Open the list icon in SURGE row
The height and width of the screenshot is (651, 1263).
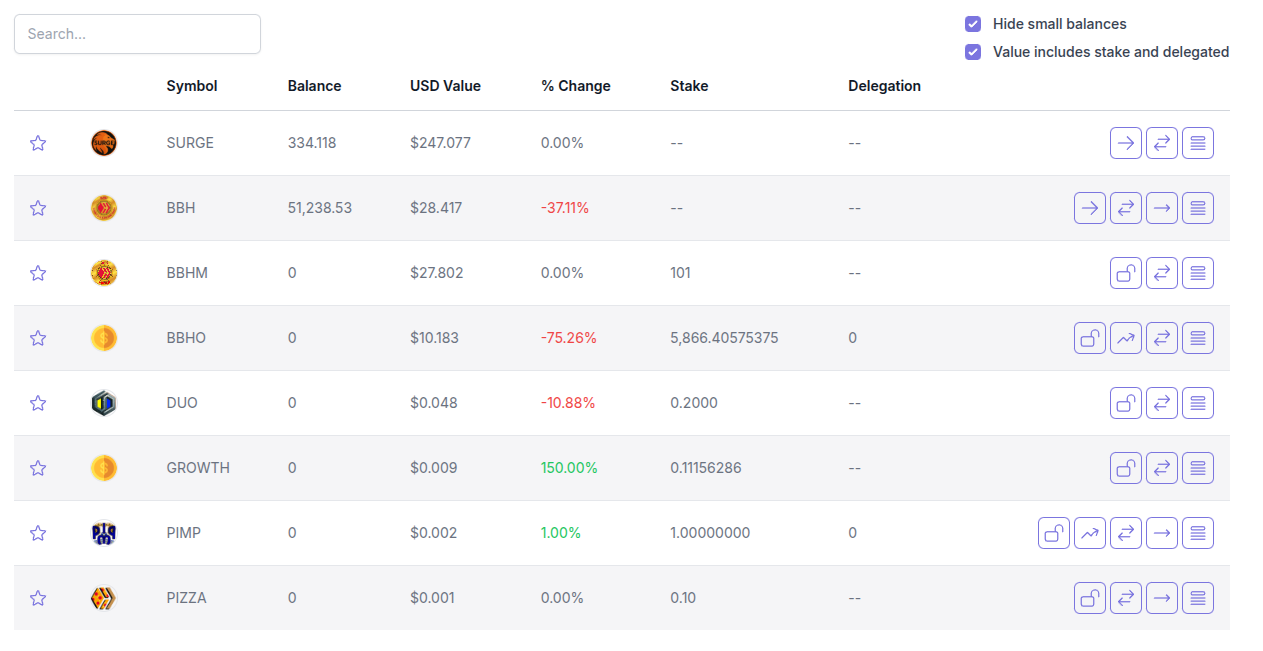(x=1198, y=143)
